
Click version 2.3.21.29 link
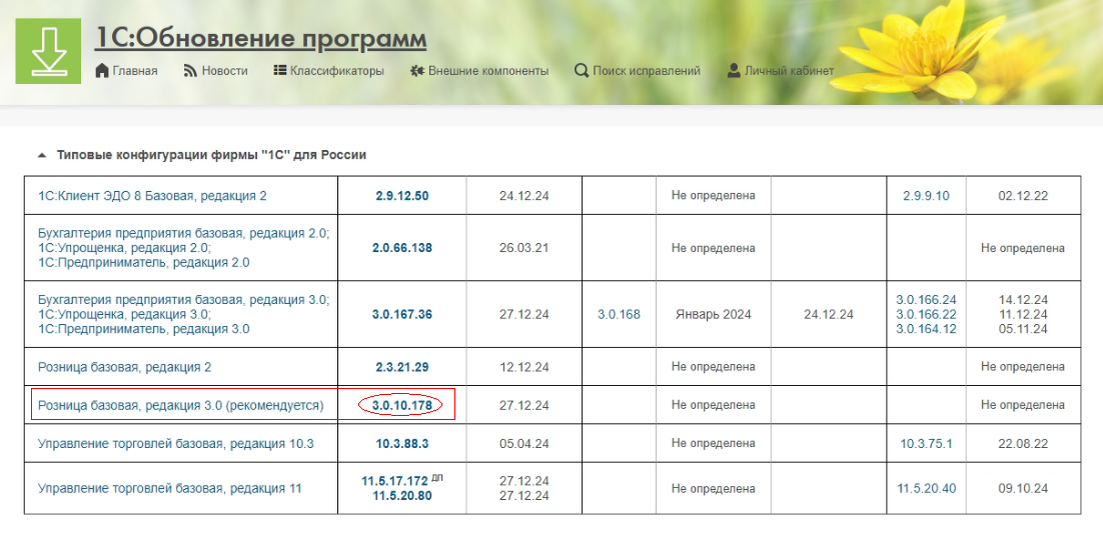[x=402, y=367]
